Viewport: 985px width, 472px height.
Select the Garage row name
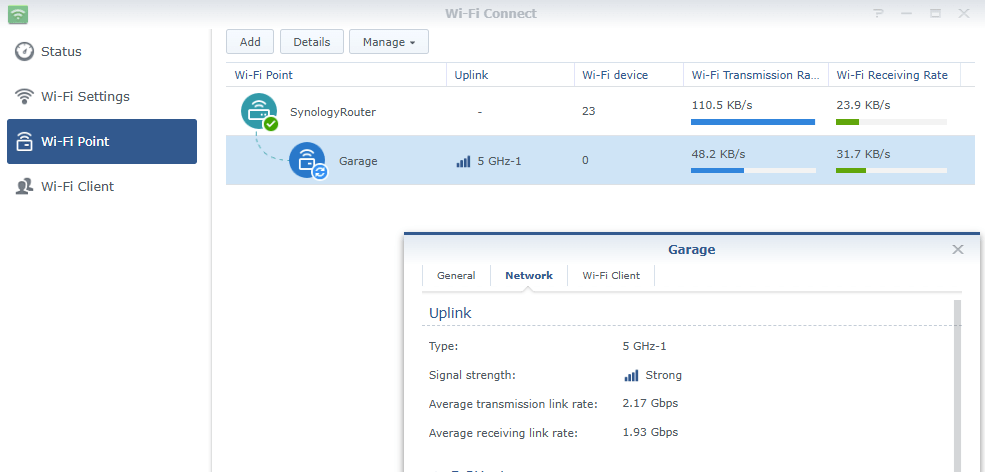pos(358,162)
